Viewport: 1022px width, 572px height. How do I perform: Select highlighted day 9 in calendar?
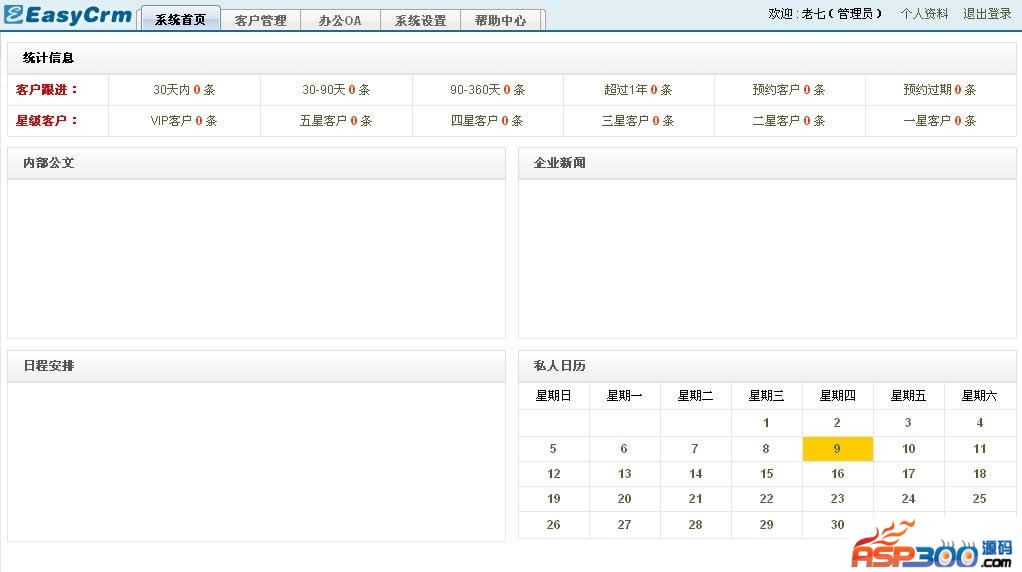point(837,449)
